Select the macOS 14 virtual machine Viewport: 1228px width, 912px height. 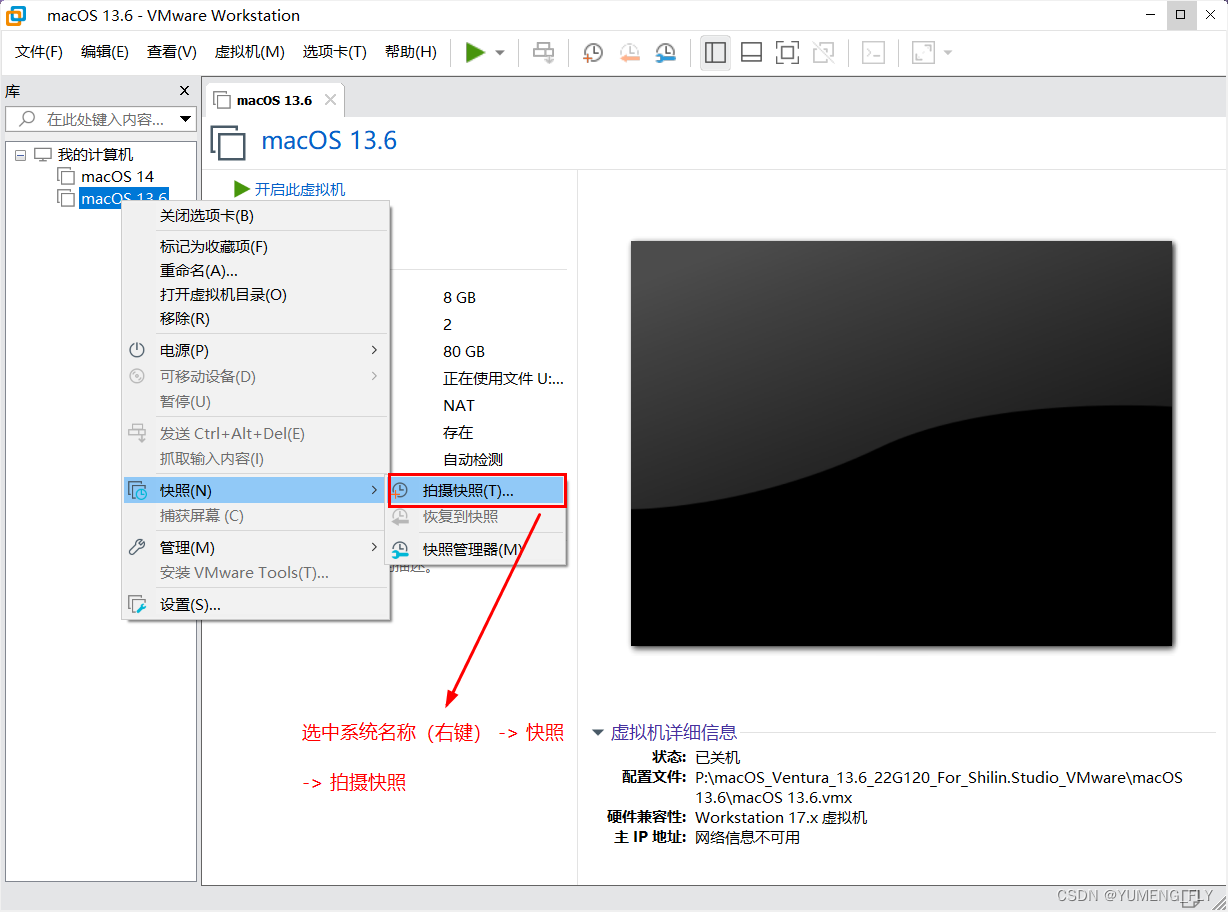point(117,177)
